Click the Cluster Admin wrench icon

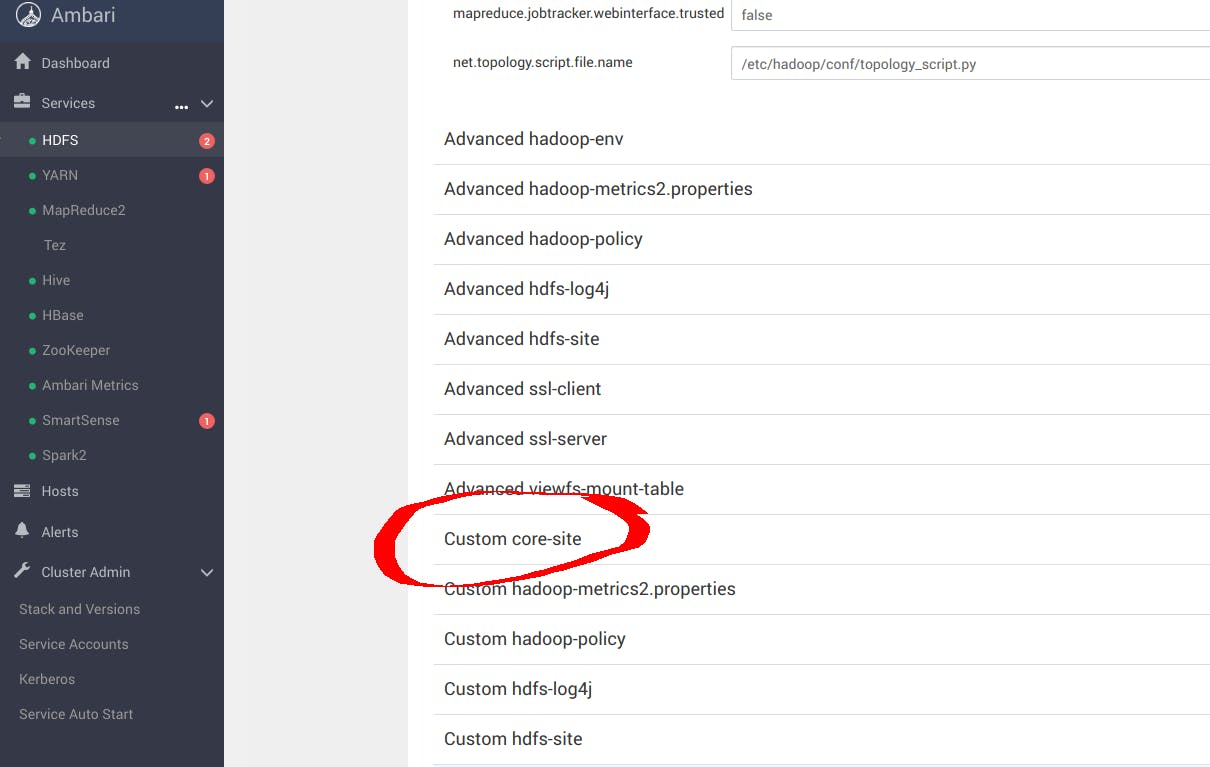tap(22, 571)
